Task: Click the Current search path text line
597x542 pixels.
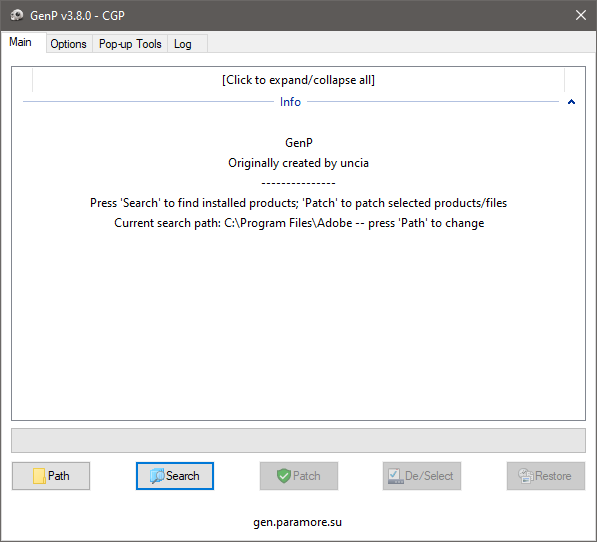Action: [x=299, y=223]
